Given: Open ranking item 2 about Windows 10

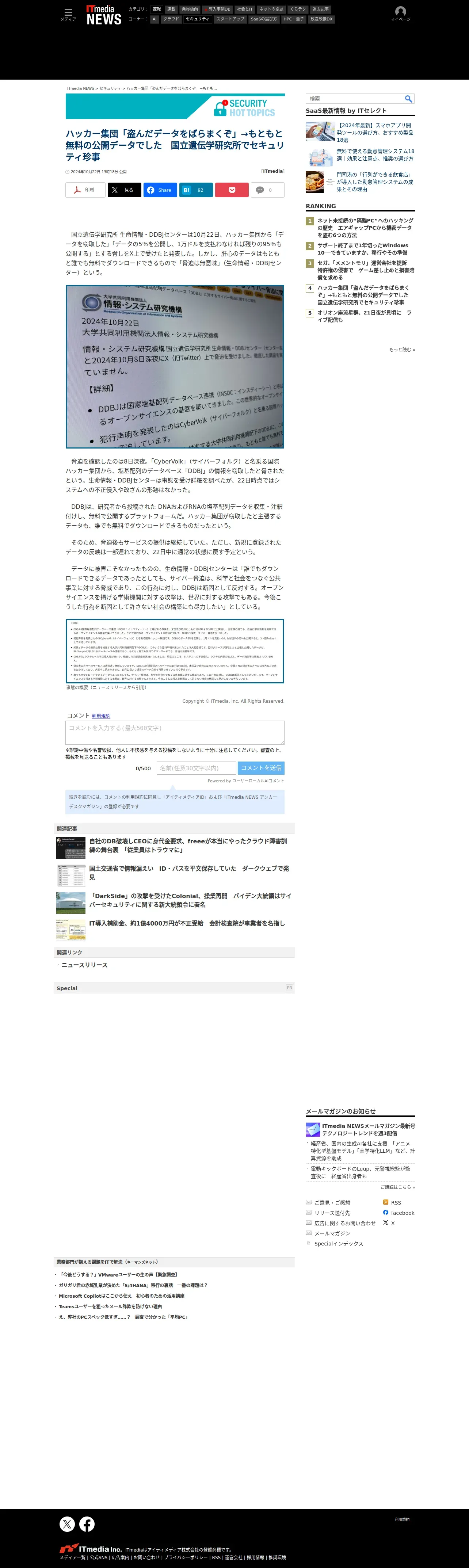Looking at the screenshot, I should (363, 249).
